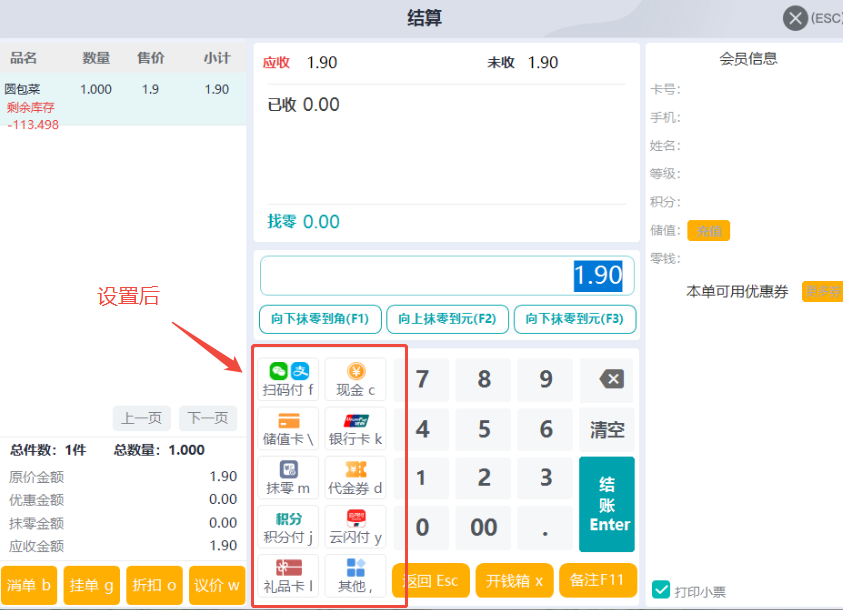The width and height of the screenshot is (843, 610).
Task: Pay with the 银行卡 bank card option
Action: pyautogui.click(x=355, y=428)
